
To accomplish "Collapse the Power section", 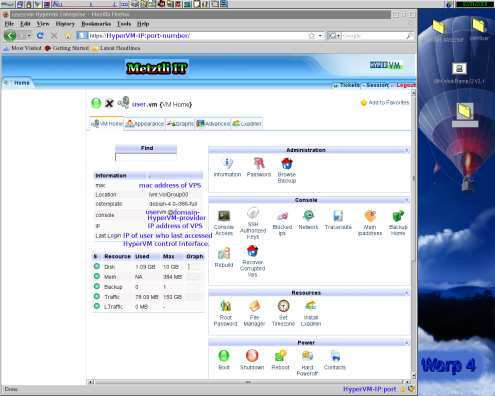I will (406, 342).
